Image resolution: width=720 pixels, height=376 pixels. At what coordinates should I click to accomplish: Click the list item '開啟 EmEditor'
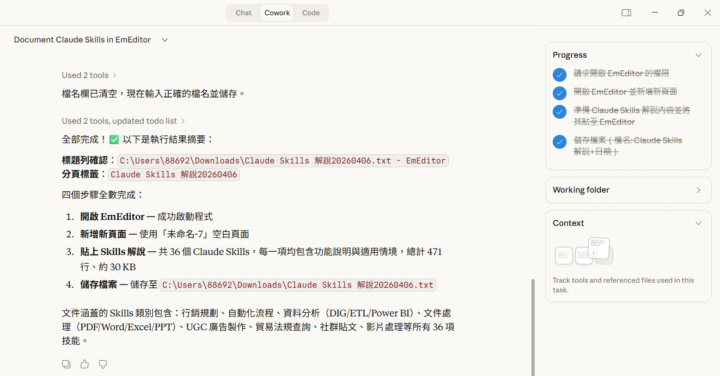click(x=146, y=217)
